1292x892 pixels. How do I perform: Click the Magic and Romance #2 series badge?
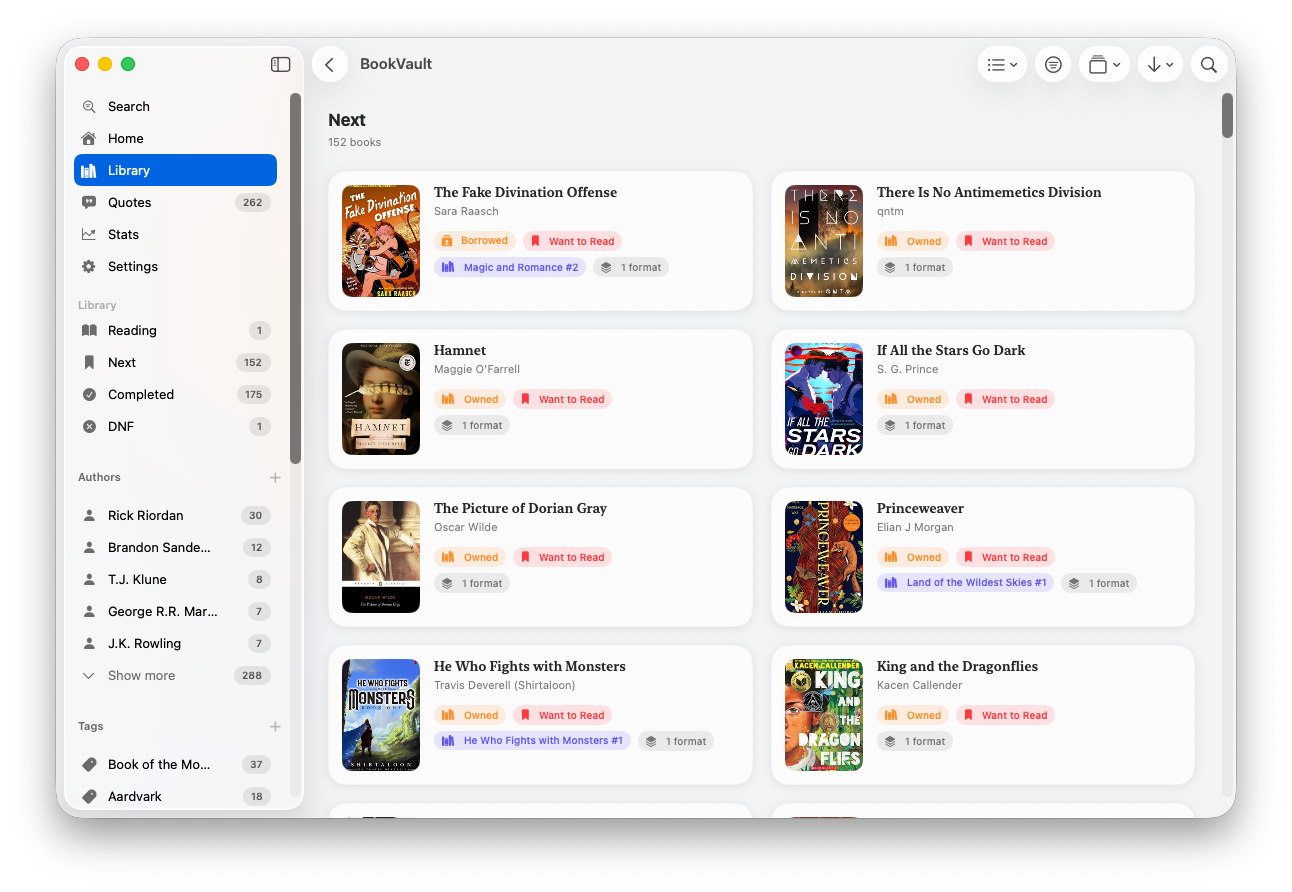tap(510, 267)
